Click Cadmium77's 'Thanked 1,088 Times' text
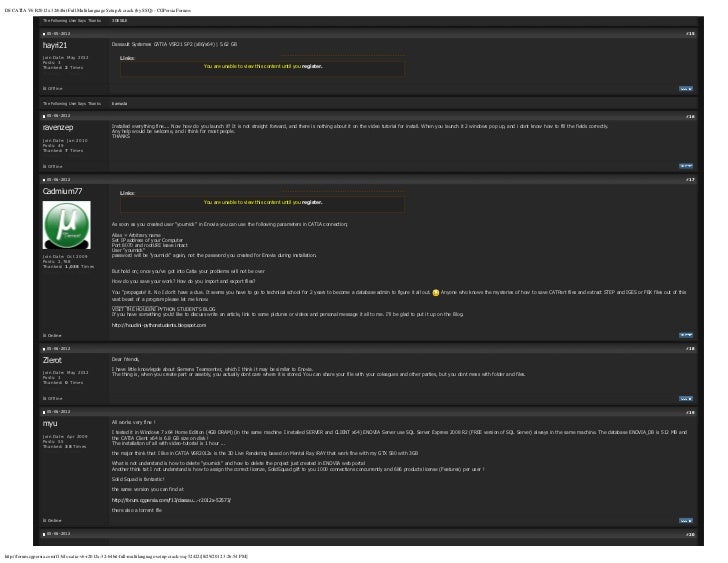 point(68,266)
